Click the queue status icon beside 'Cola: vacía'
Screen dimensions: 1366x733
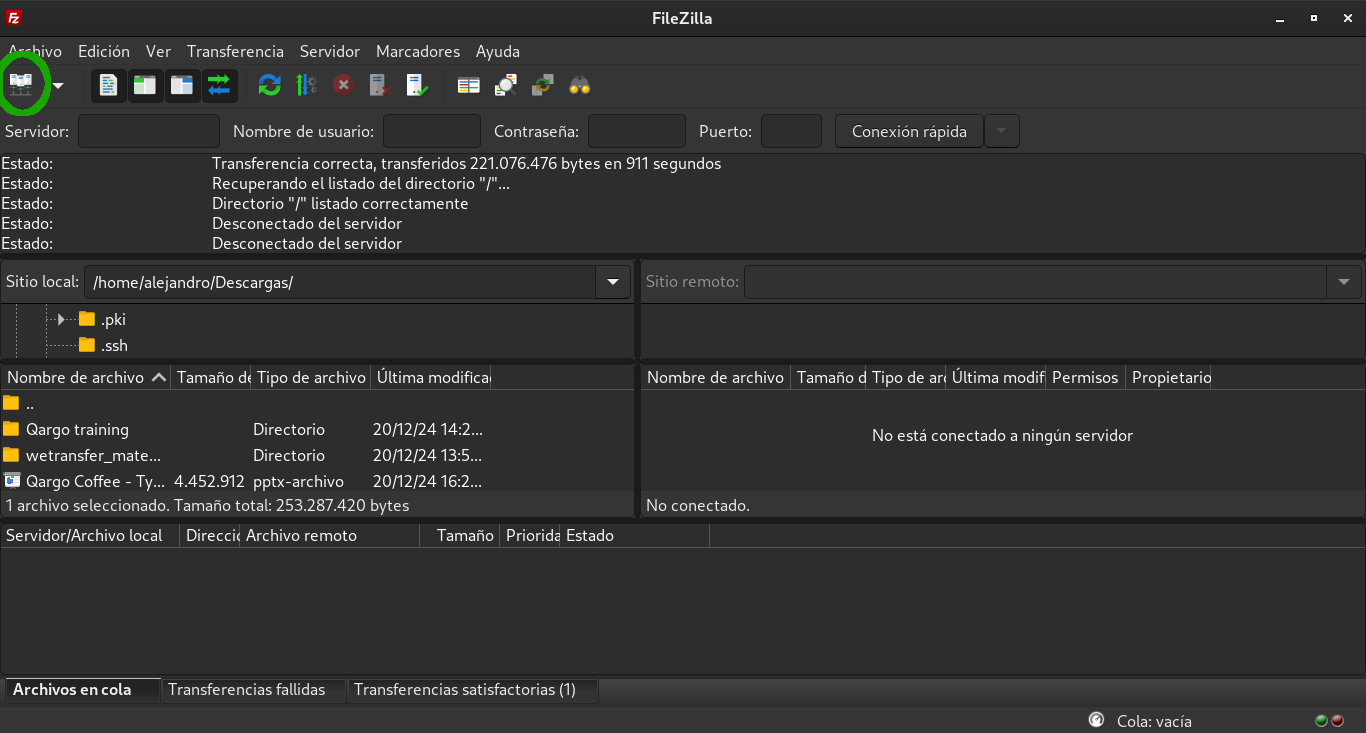click(1096, 720)
